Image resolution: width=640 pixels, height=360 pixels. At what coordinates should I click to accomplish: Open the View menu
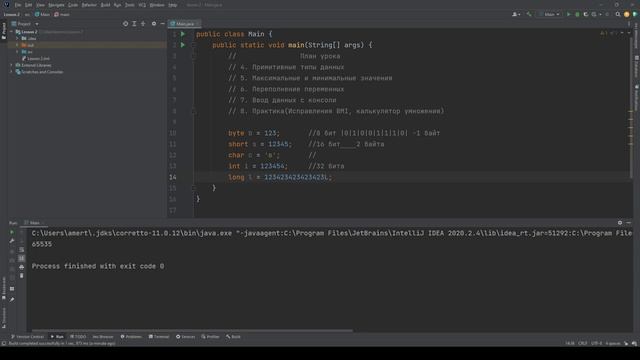click(x=40, y=5)
